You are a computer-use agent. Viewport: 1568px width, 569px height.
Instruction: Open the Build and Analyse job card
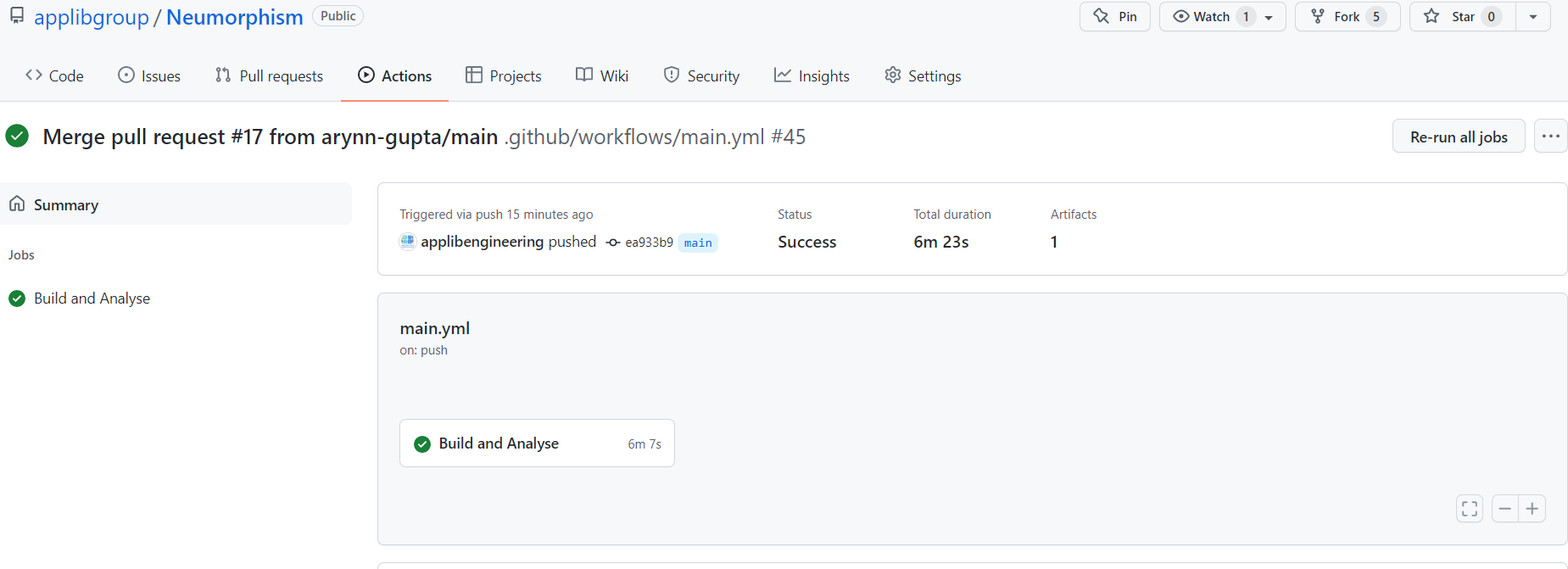[537, 443]
